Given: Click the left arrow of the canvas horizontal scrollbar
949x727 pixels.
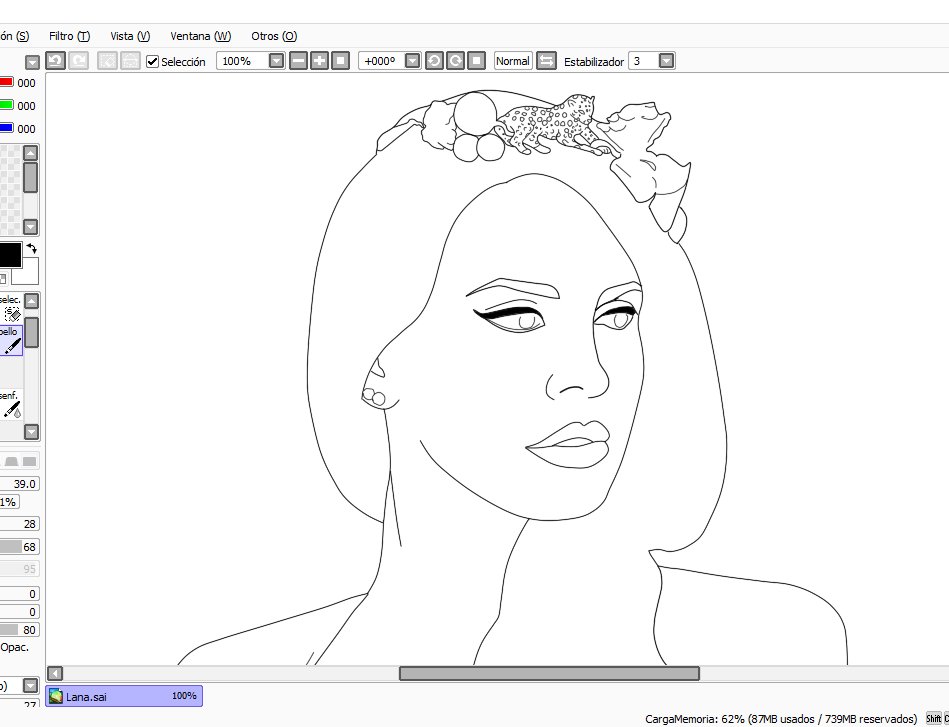Looking at the screenshot, I should (x=54, y=673).
